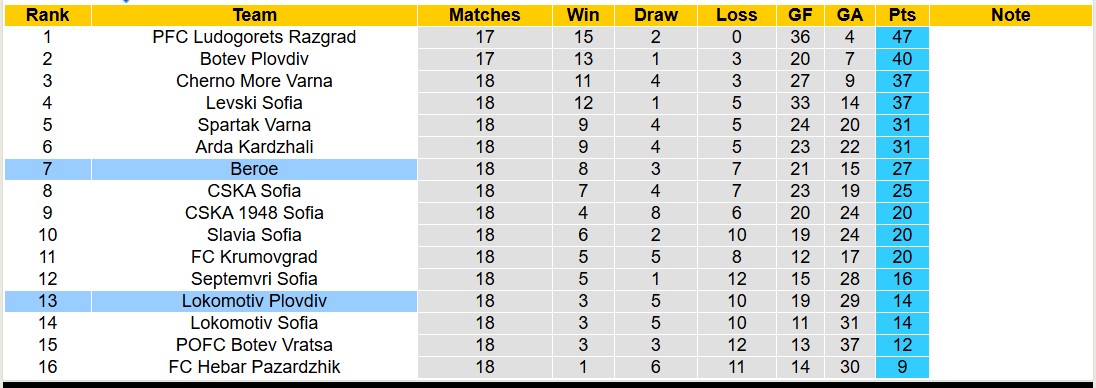
Task: Open PFC Ludogorets Razgrad team link
Action: pyautogui.click(x=254, y=37)
